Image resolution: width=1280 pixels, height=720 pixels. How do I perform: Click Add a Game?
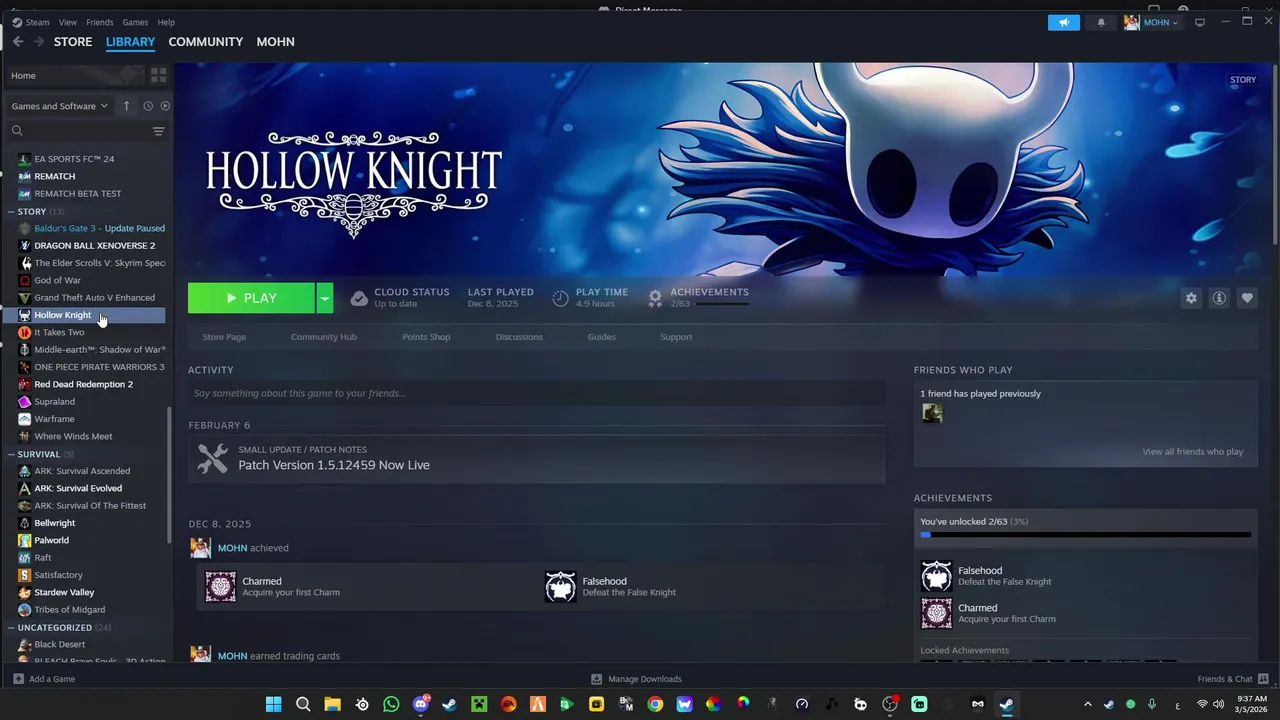click(44, 679)
